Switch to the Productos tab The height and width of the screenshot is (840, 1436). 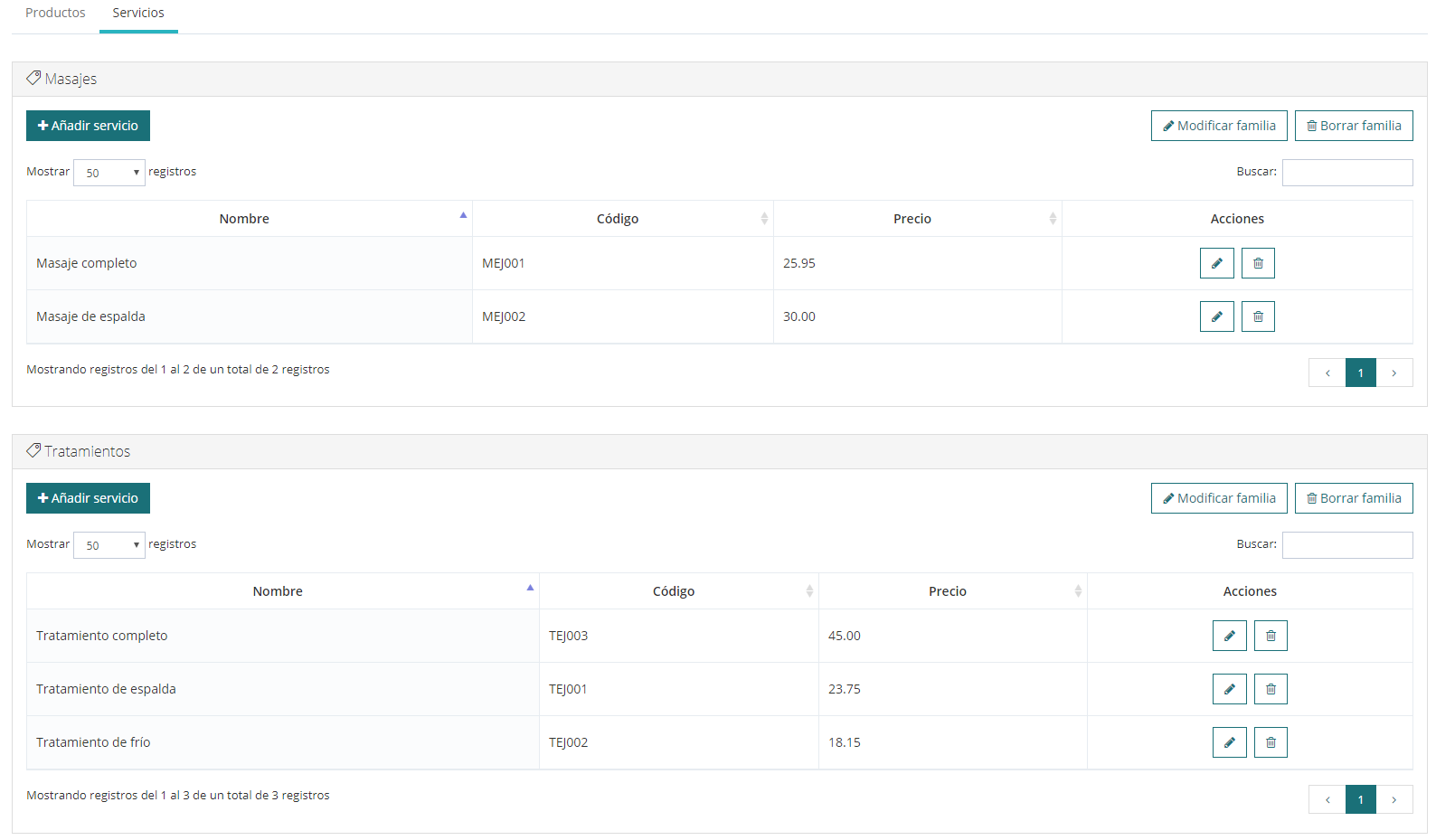55,13
